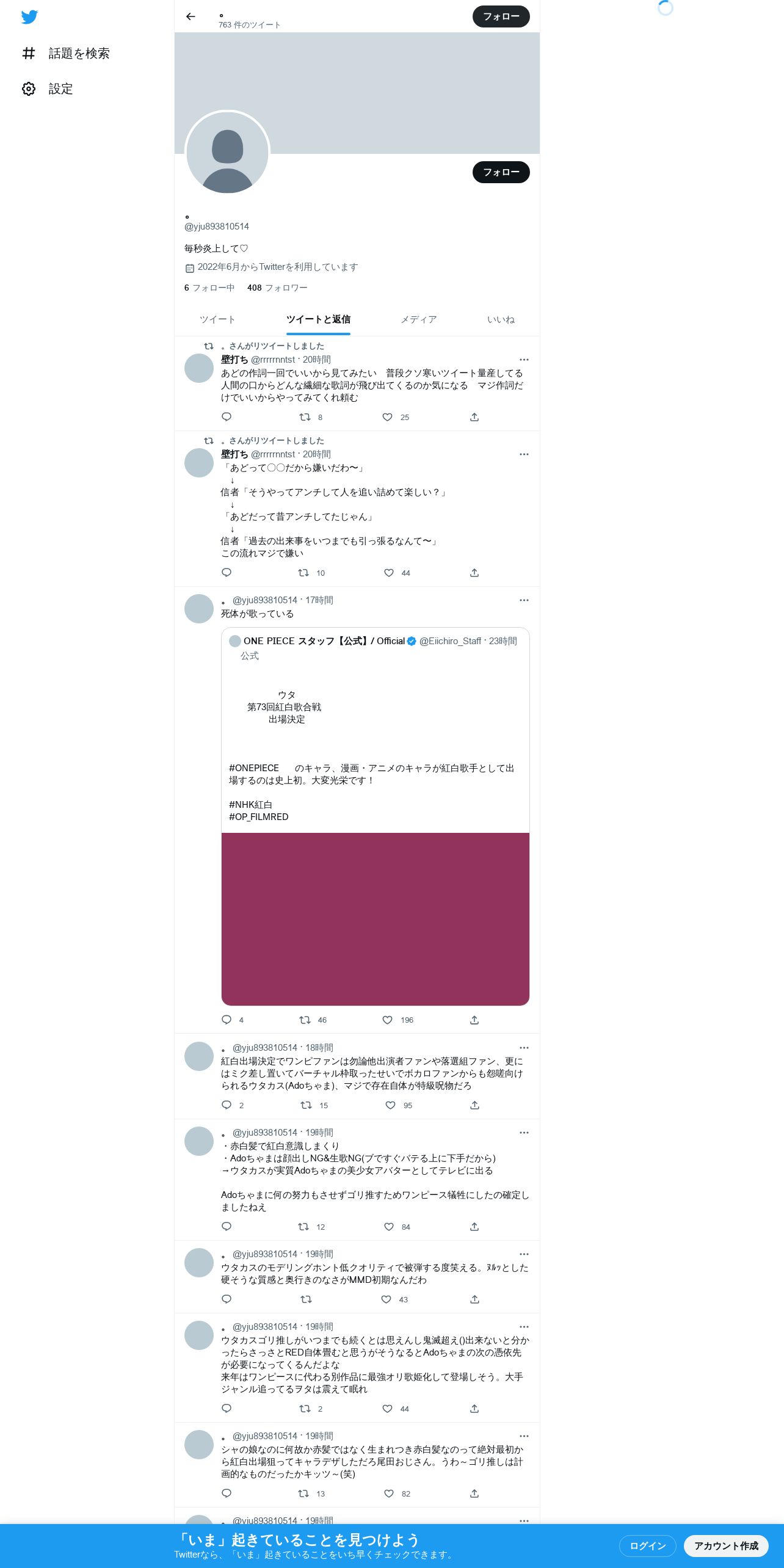
Task: Click hashtag explore icon in sidebar
Action: point(29,54)
